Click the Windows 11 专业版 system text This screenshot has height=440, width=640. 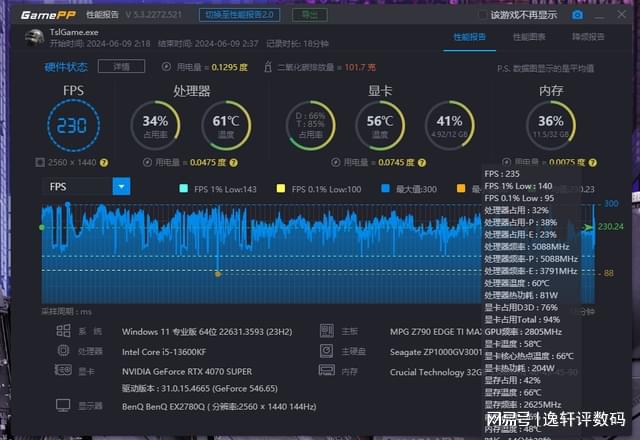(x=207, y=332)
